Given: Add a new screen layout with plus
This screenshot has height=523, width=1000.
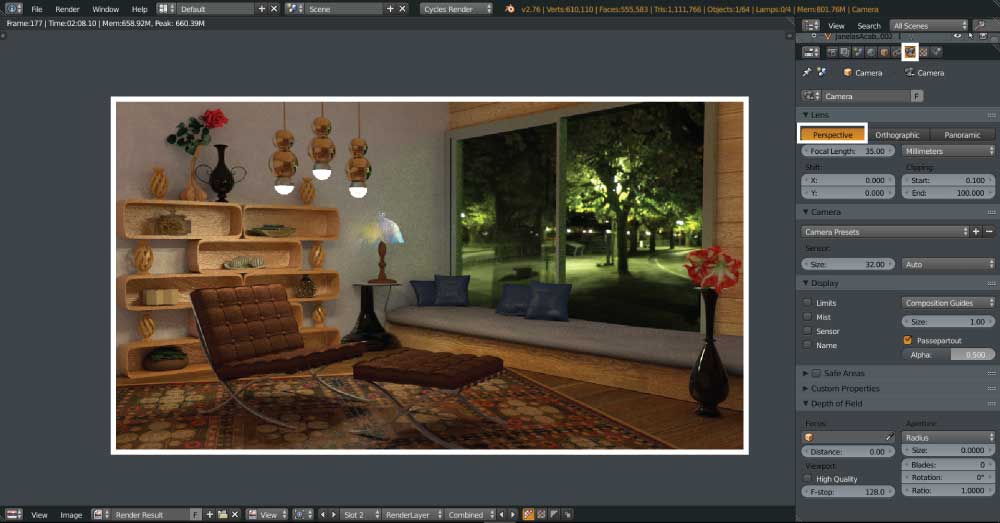Looking at the screenshot, I should point(262,9).
